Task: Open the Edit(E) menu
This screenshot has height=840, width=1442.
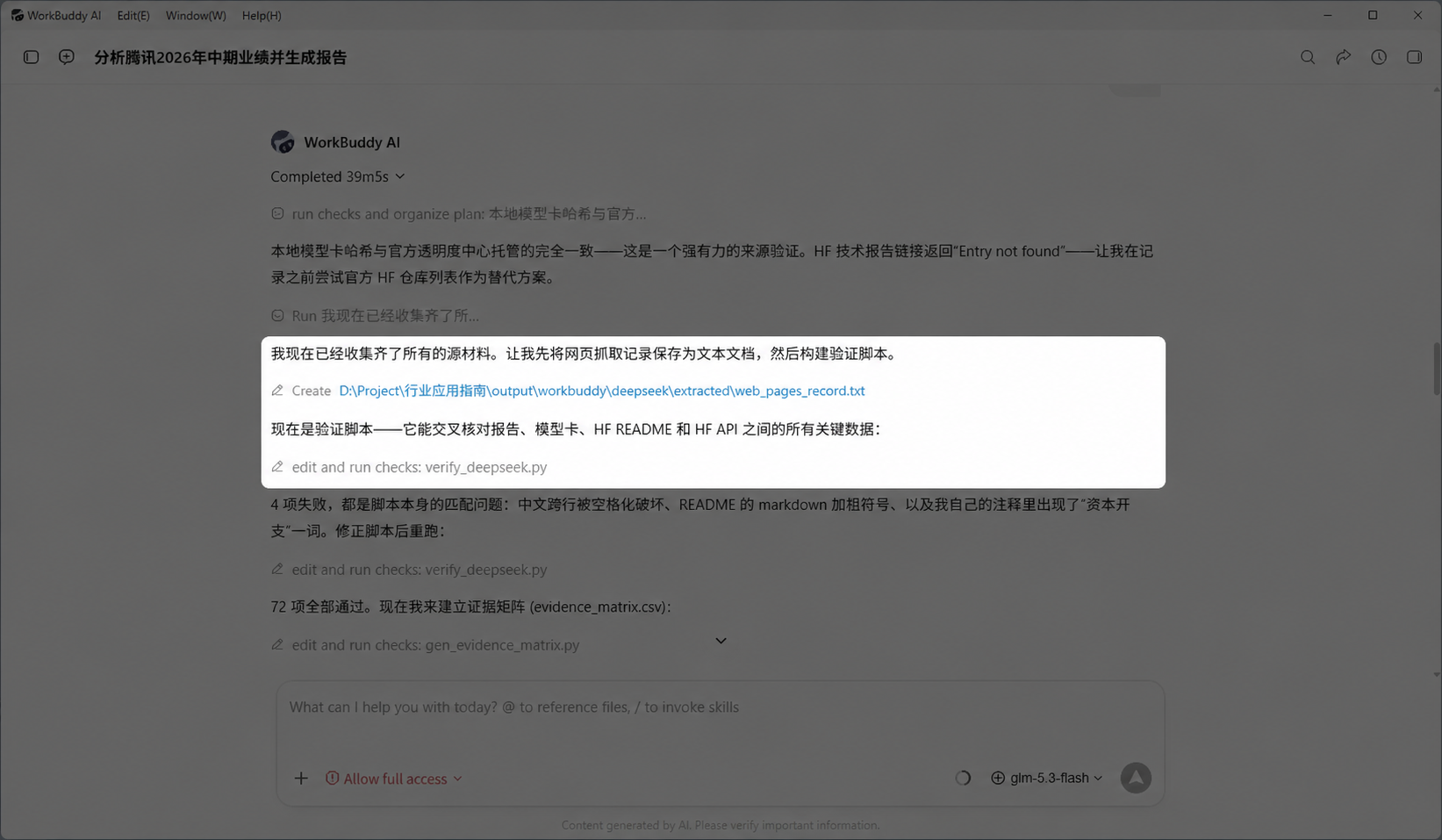Action: click(x=133, y=16)
